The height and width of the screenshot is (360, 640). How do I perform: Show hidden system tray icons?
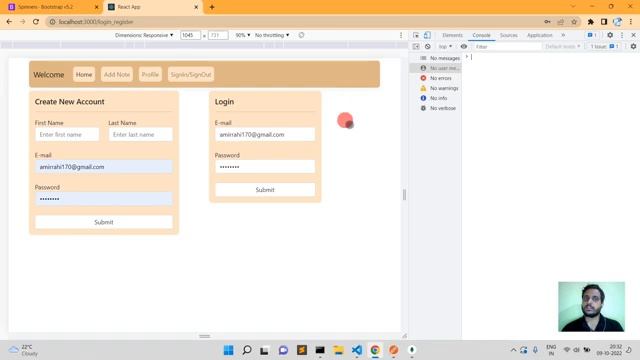coord(513,350)
